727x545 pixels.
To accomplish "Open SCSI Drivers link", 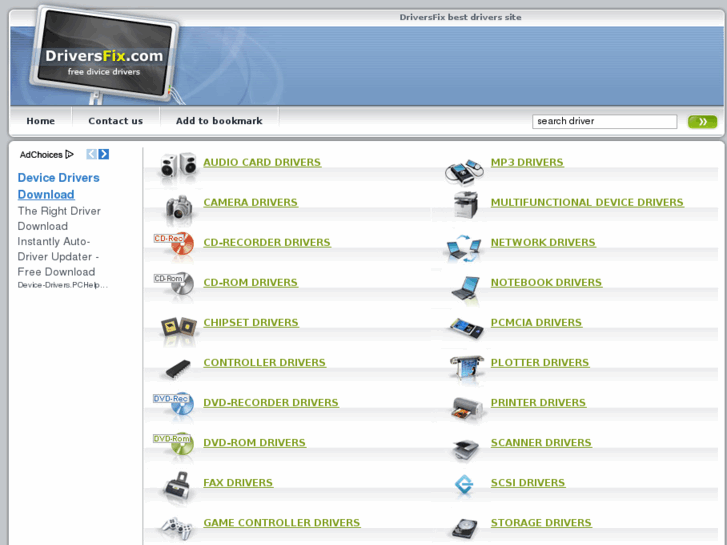I will point(528,482).
